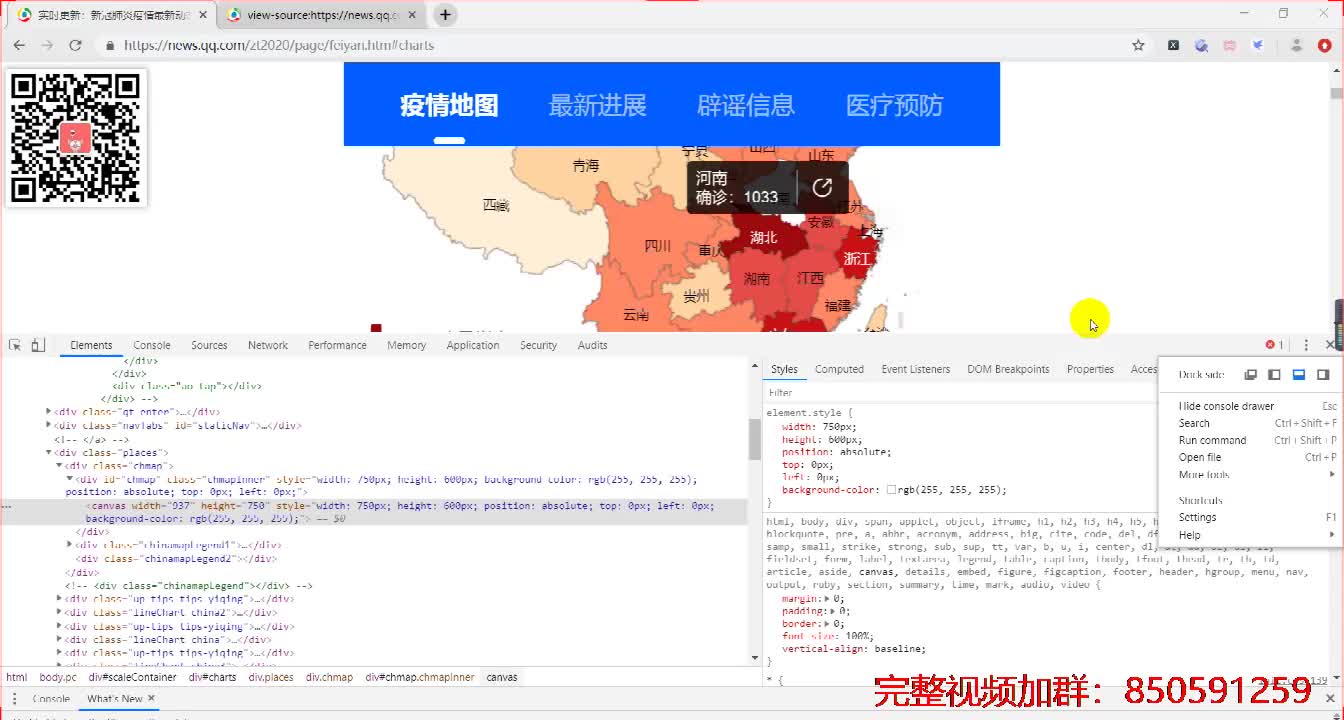
Task: Open the Audits panel tab
Action: [592, 345]
